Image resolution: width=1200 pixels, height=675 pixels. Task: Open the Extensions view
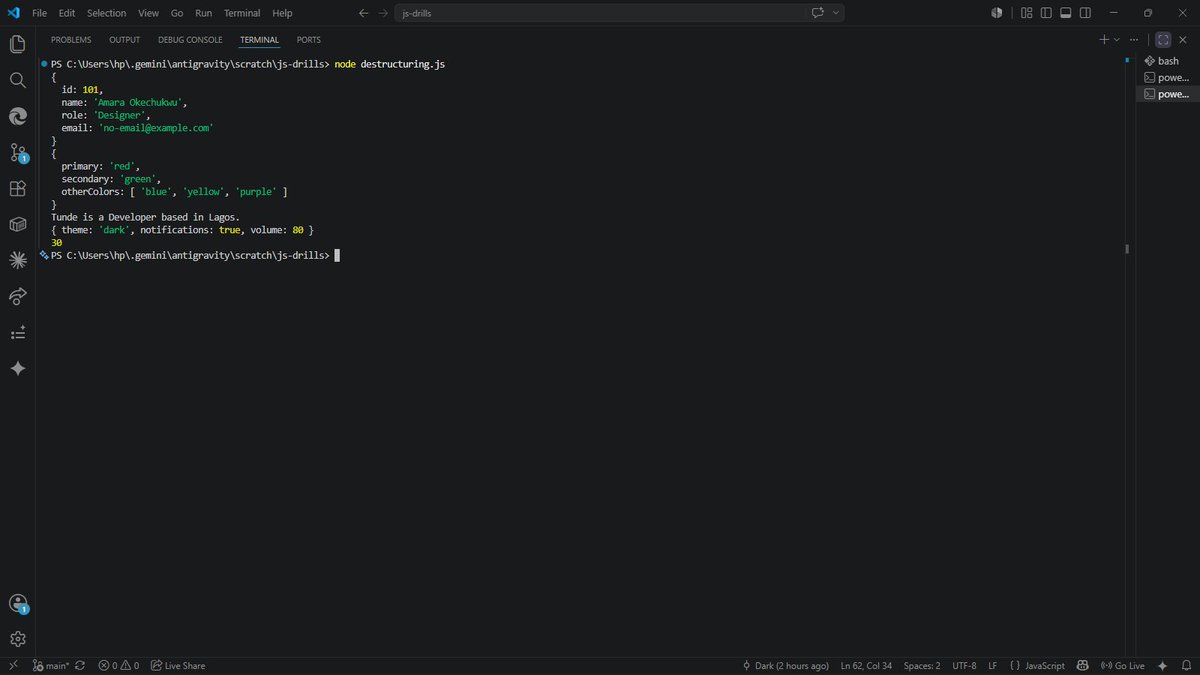click(17, 188)
